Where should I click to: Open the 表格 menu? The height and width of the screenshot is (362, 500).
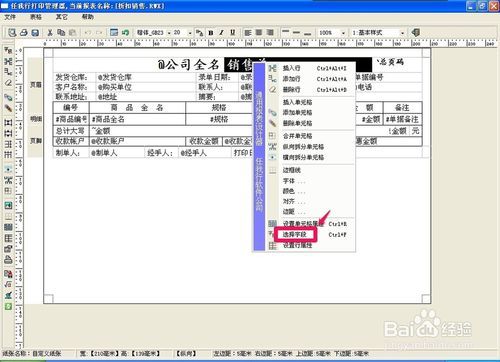[36, 17]
